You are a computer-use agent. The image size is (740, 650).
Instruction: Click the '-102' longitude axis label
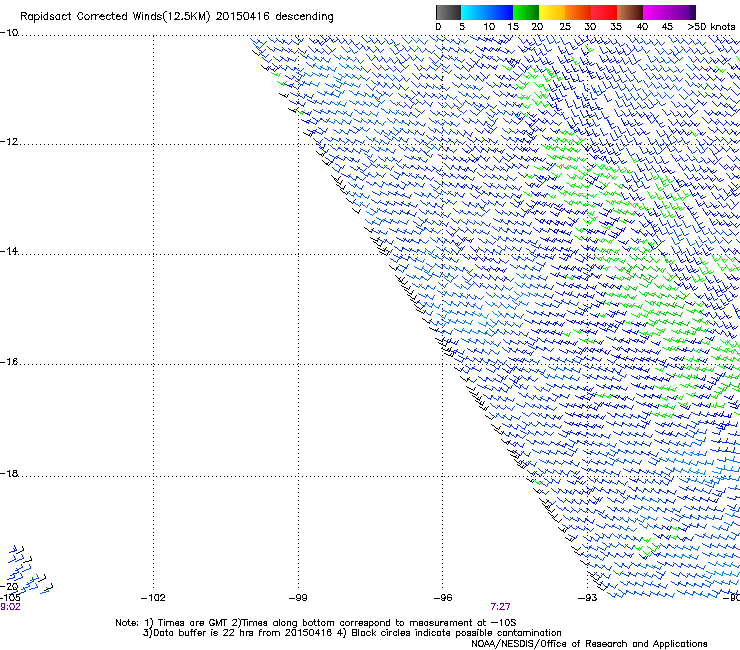[153, 598]
